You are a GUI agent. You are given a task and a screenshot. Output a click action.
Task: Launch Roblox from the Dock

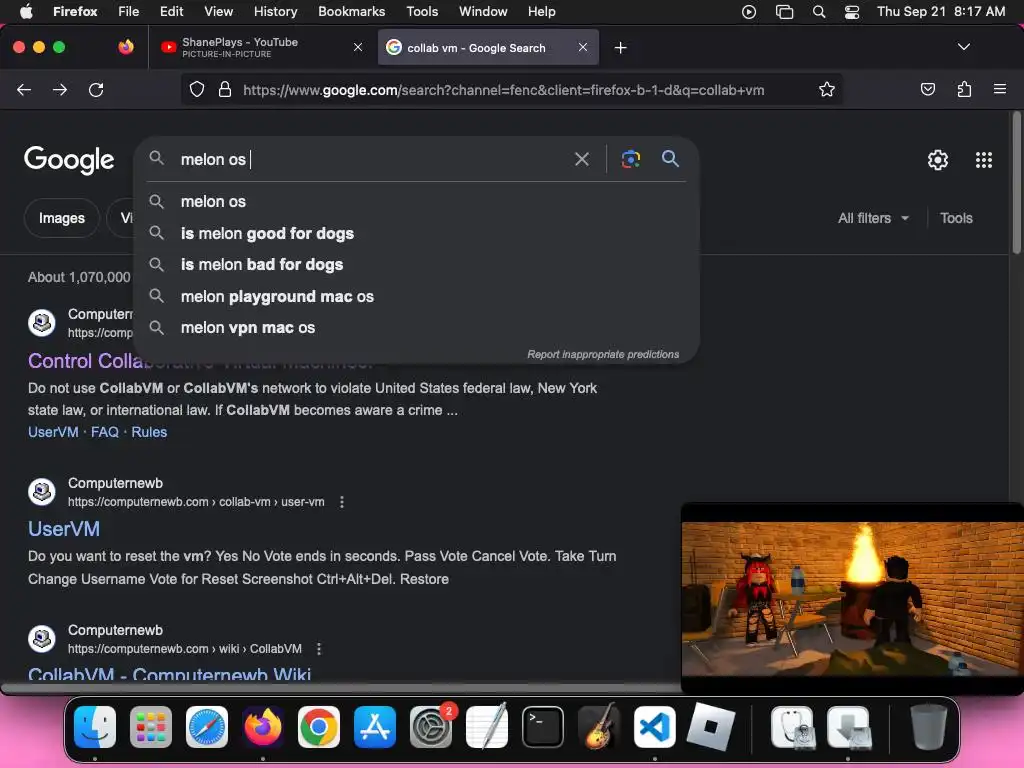click(x=711, y=726)
